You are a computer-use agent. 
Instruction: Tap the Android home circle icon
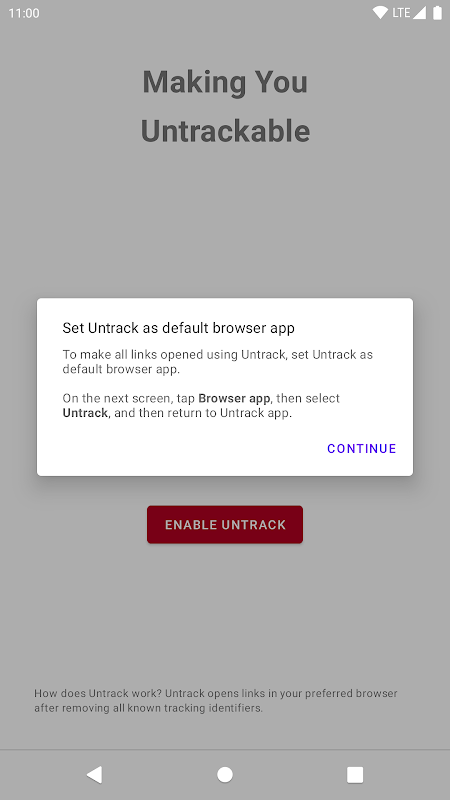[x=225, y=774]
